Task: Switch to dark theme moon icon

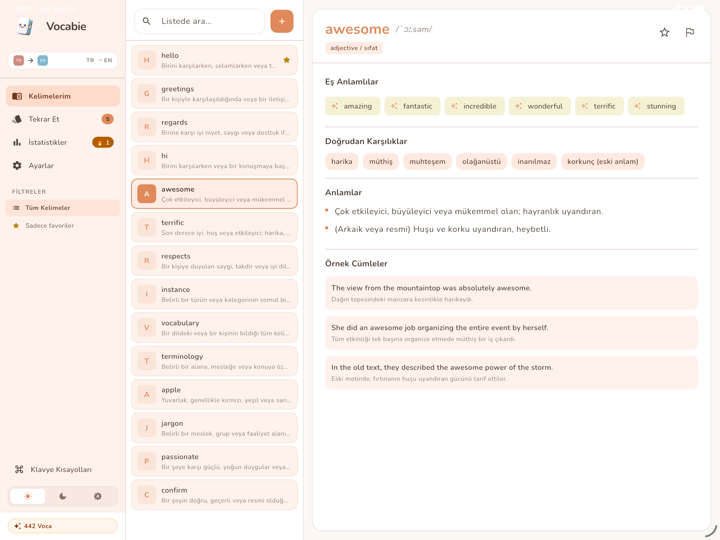Action: click(63, 496)
